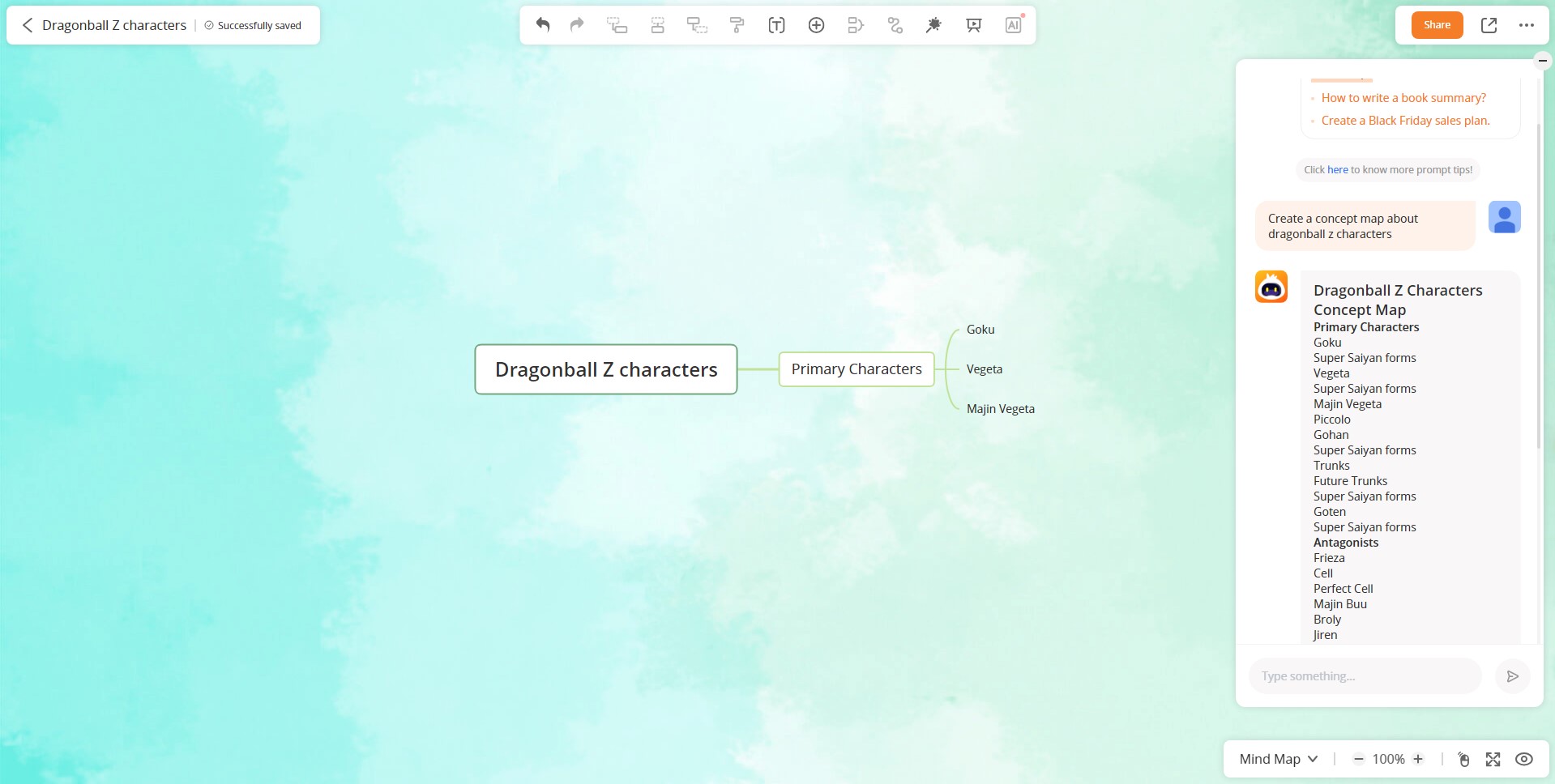Screen dimensions: 1555x784
Task: Open the text tool marked with T
Action: 776,25
